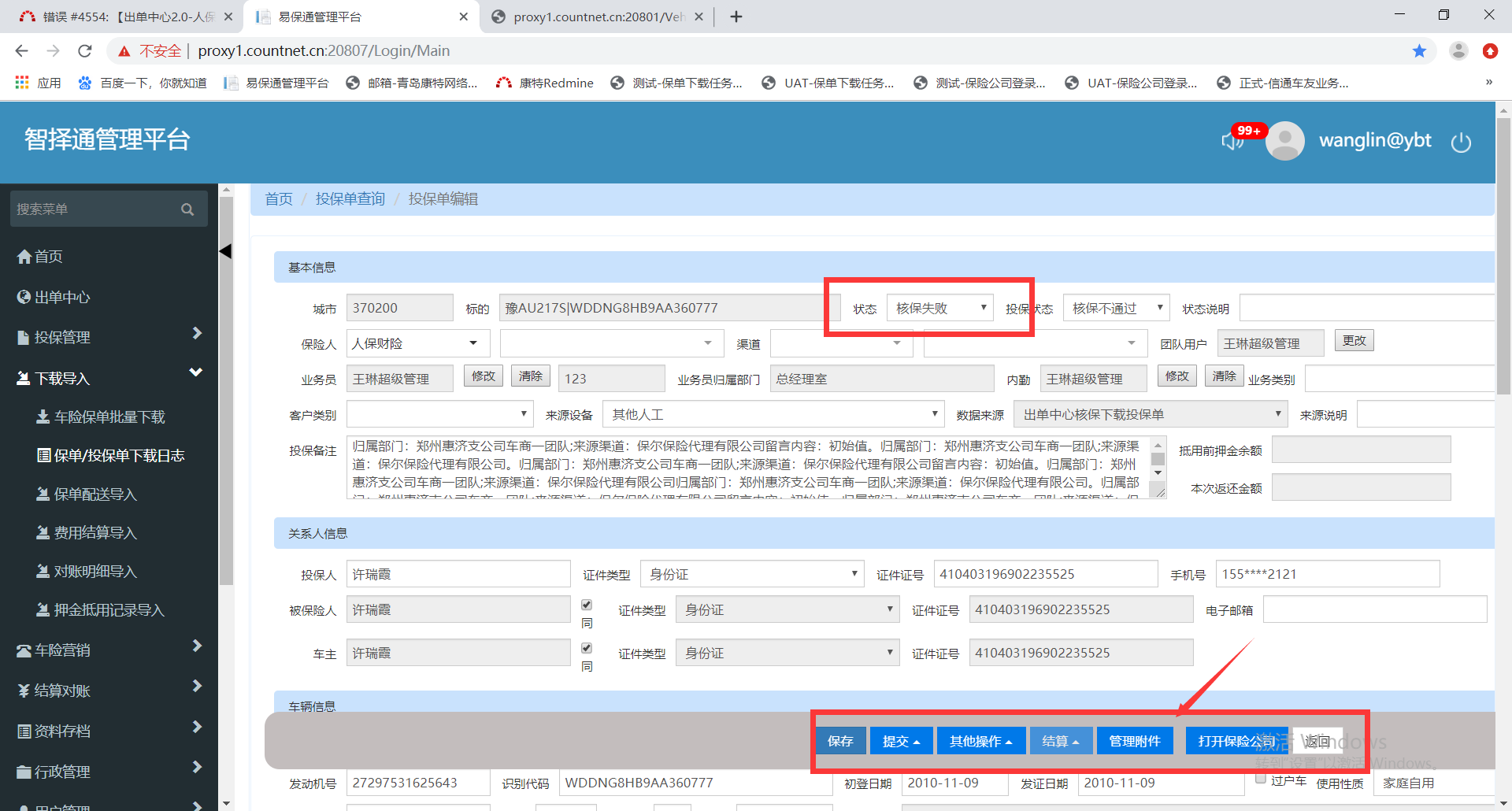Go to 投保单查询 breadcrumb link
Image resolution: width=1512 pixels, height=811 pixels.
tap(350, 199)
